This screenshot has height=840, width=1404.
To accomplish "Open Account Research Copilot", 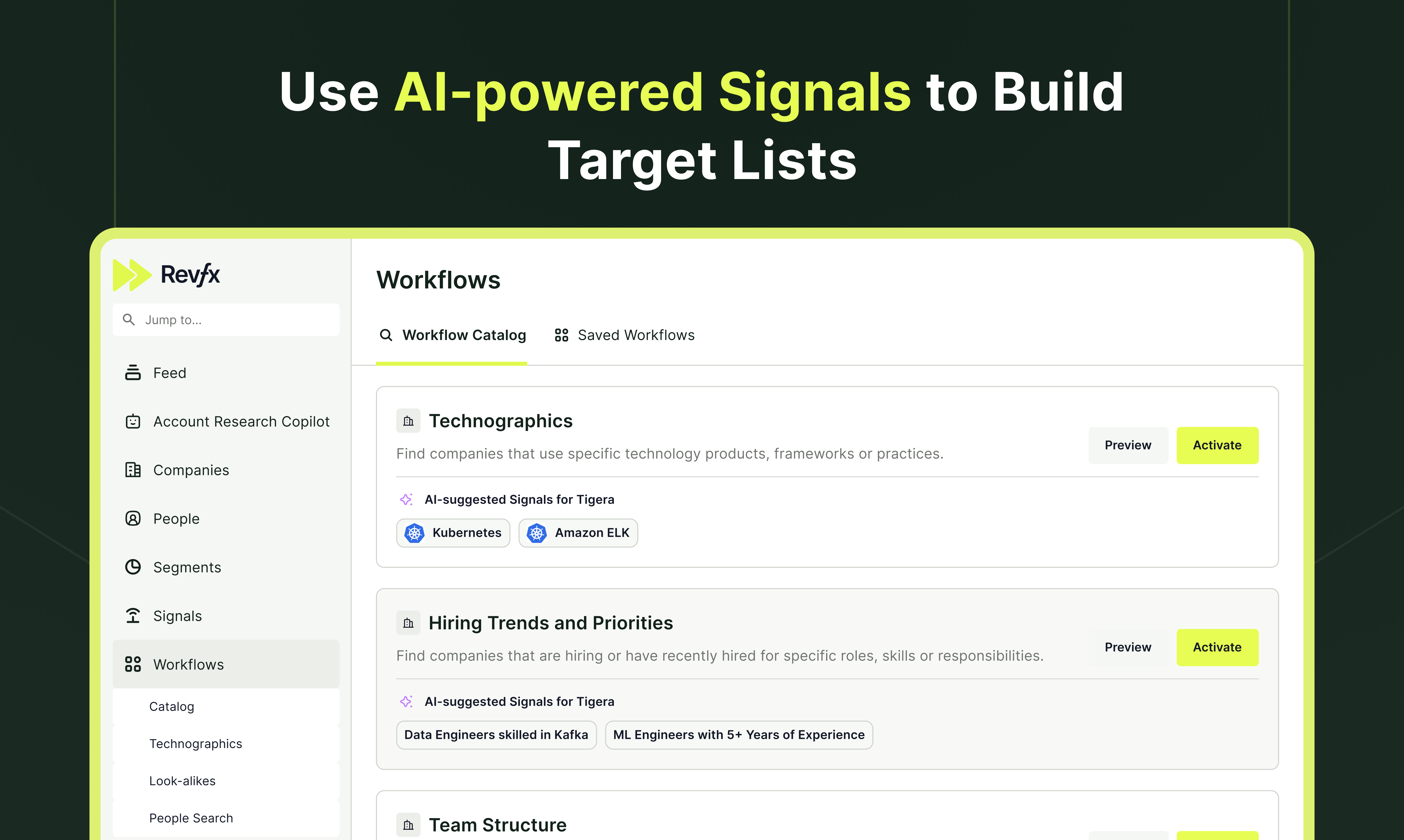I will pyautogui.click(x=226, y=422).
